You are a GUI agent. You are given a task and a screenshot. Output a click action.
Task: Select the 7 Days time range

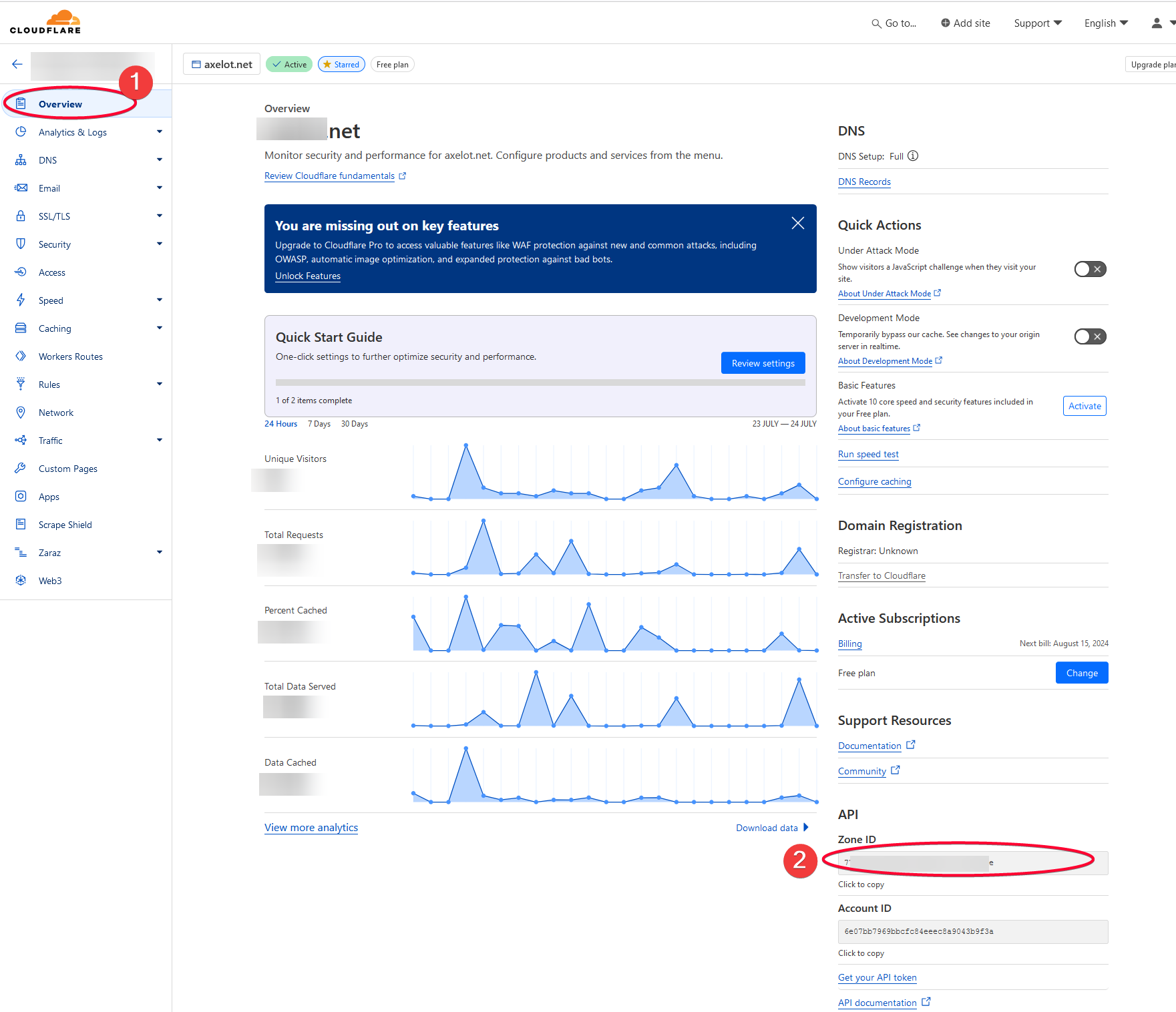click(x=319, y=424)
